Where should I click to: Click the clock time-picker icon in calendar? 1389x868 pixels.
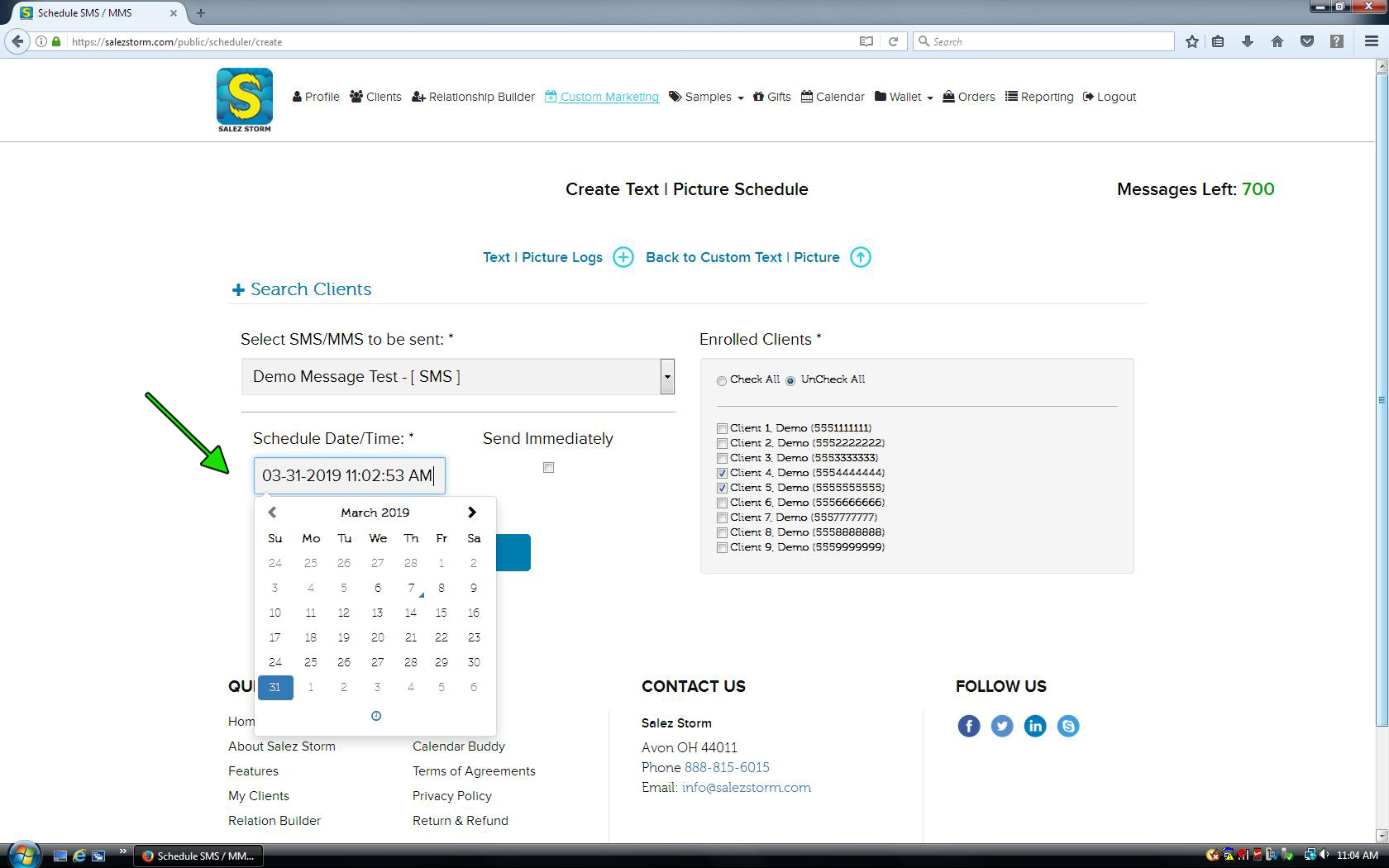click(376, 716)
